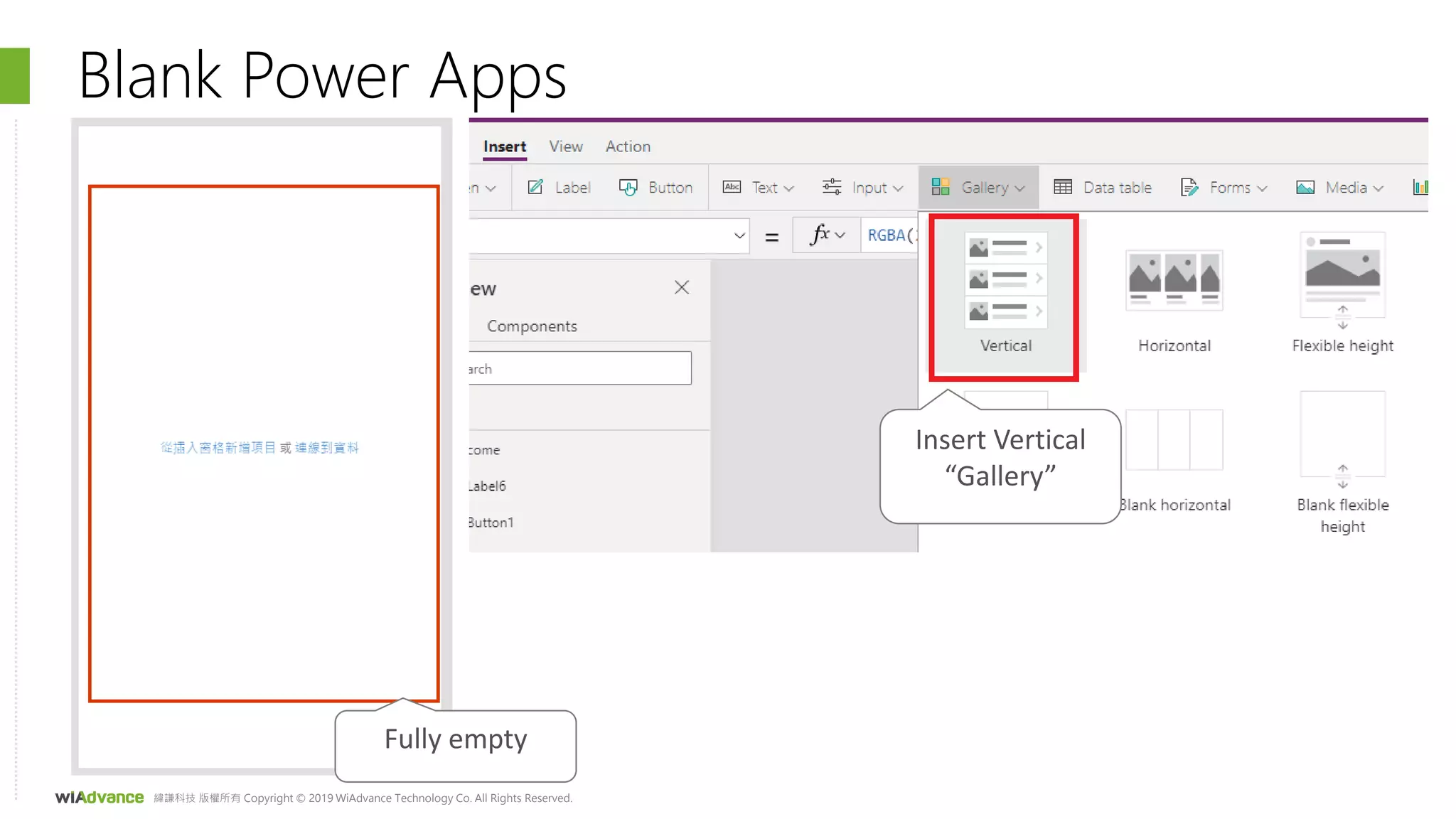Click the Label icon in the ribbon

point(536,187)
